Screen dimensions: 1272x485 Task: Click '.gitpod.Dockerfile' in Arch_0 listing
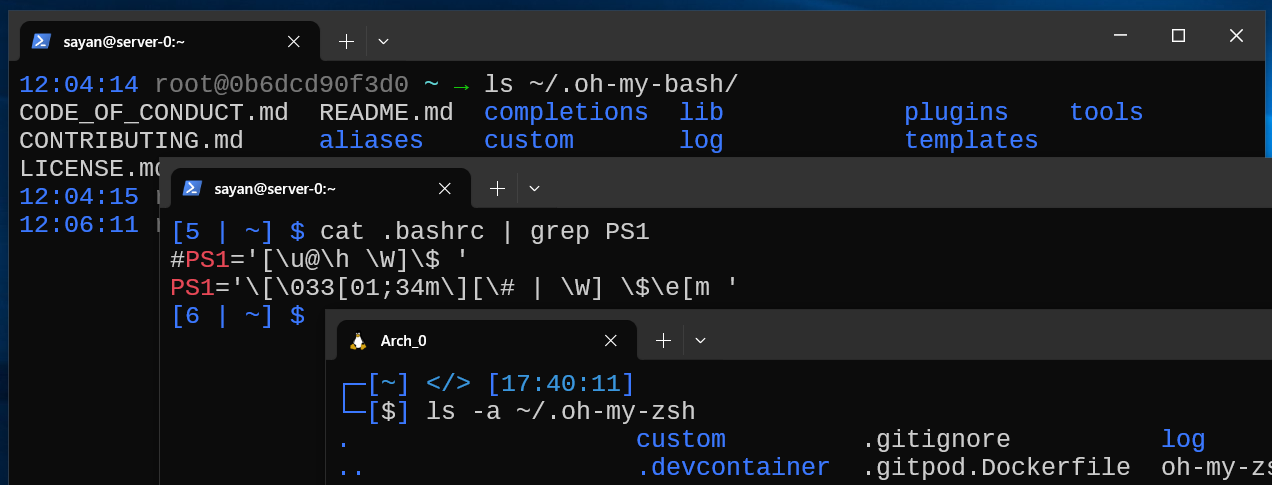(x=996, y=468)
